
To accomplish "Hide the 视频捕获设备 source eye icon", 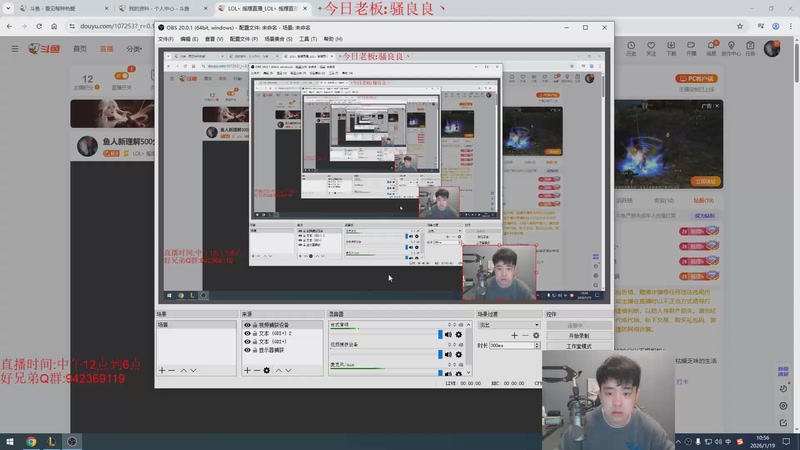I will pos(247,325).
